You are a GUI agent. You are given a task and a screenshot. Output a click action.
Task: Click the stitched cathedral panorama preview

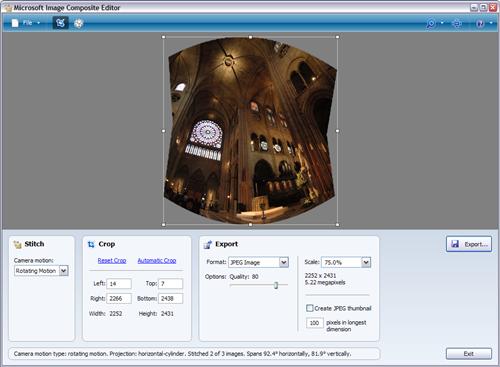[250, 131]
